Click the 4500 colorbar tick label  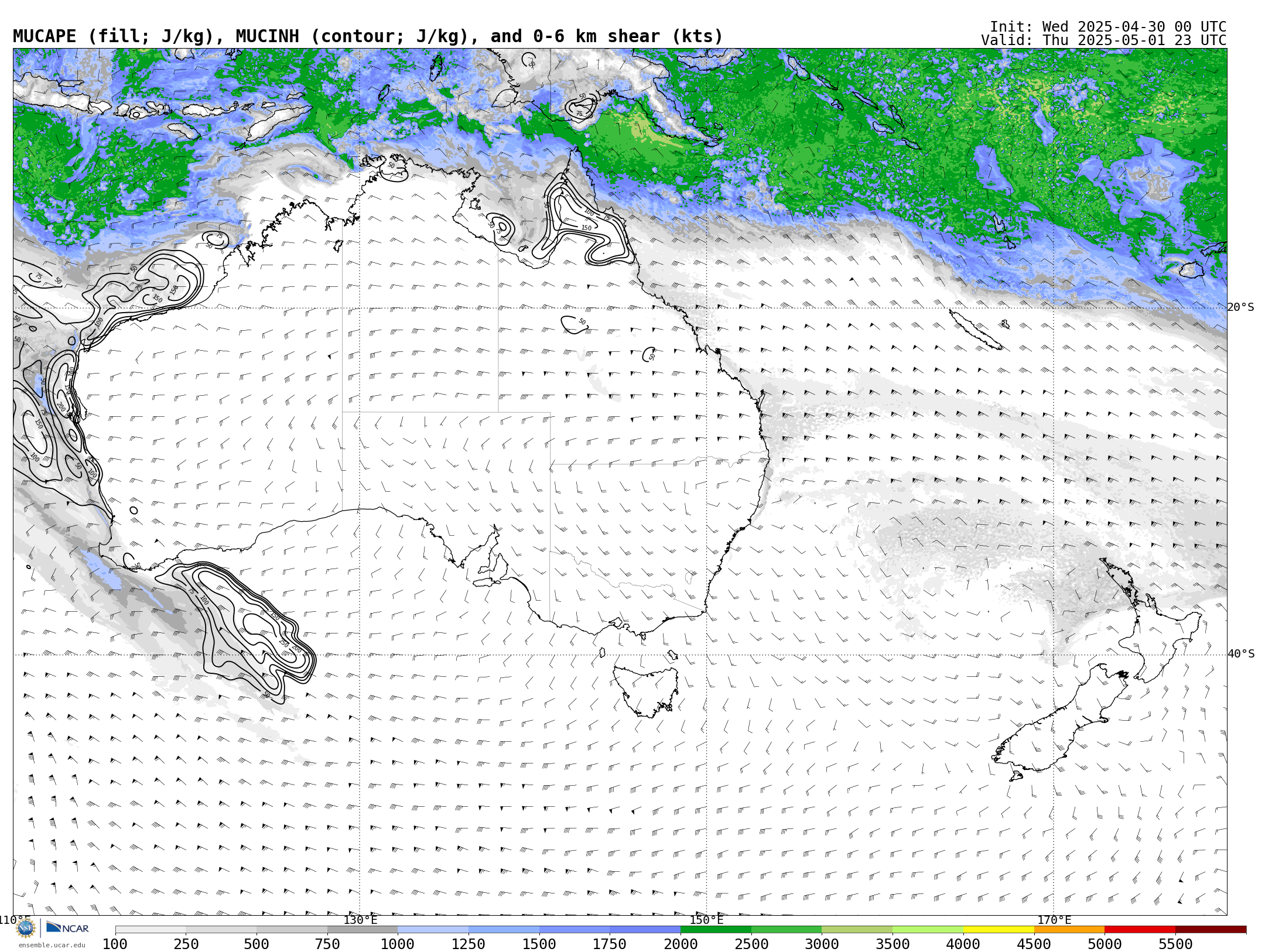click(x=1034, y=944)
